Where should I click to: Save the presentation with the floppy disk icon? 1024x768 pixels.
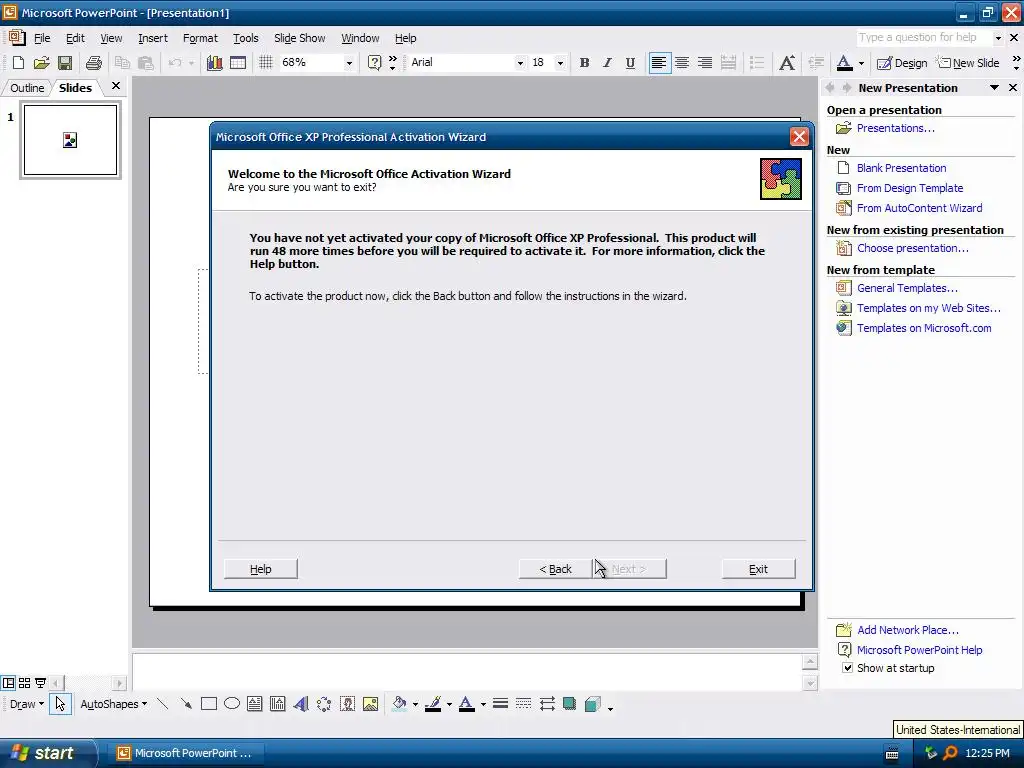point(65,63)
